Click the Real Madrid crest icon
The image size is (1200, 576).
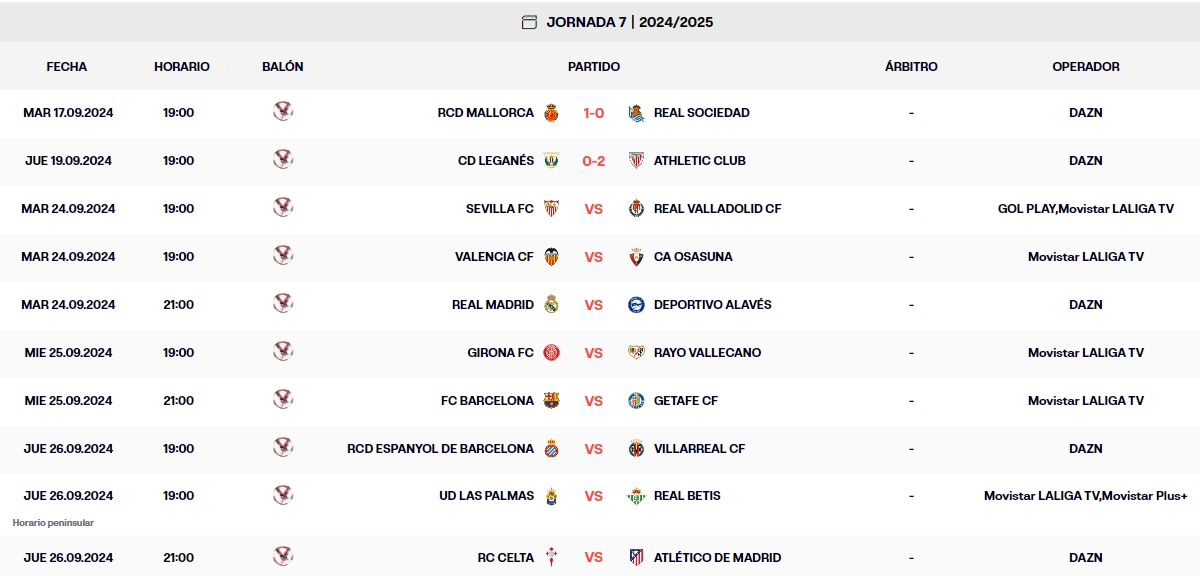pyautogui.click(x=551, y=305)
